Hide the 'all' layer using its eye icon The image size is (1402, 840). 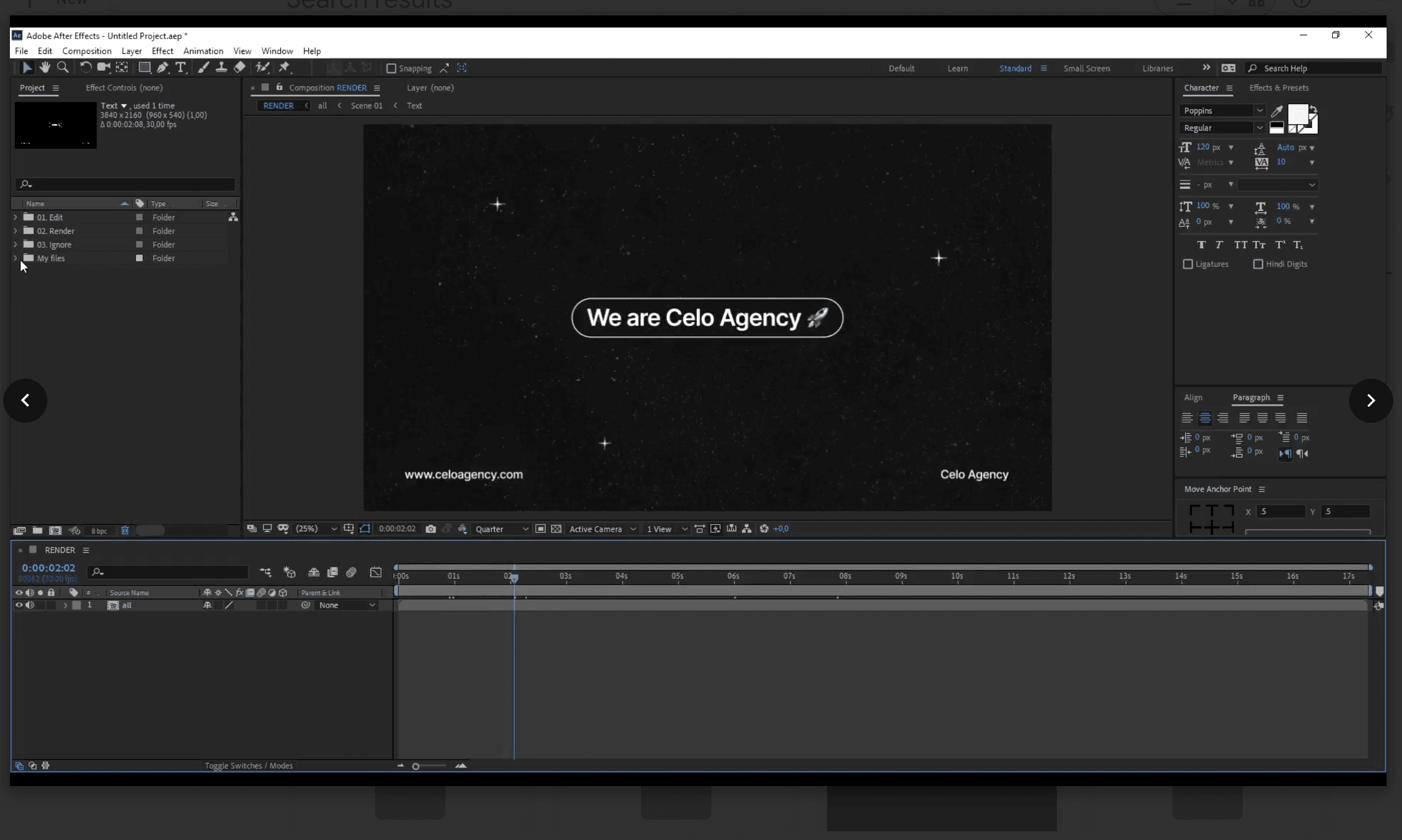[19, 605]
